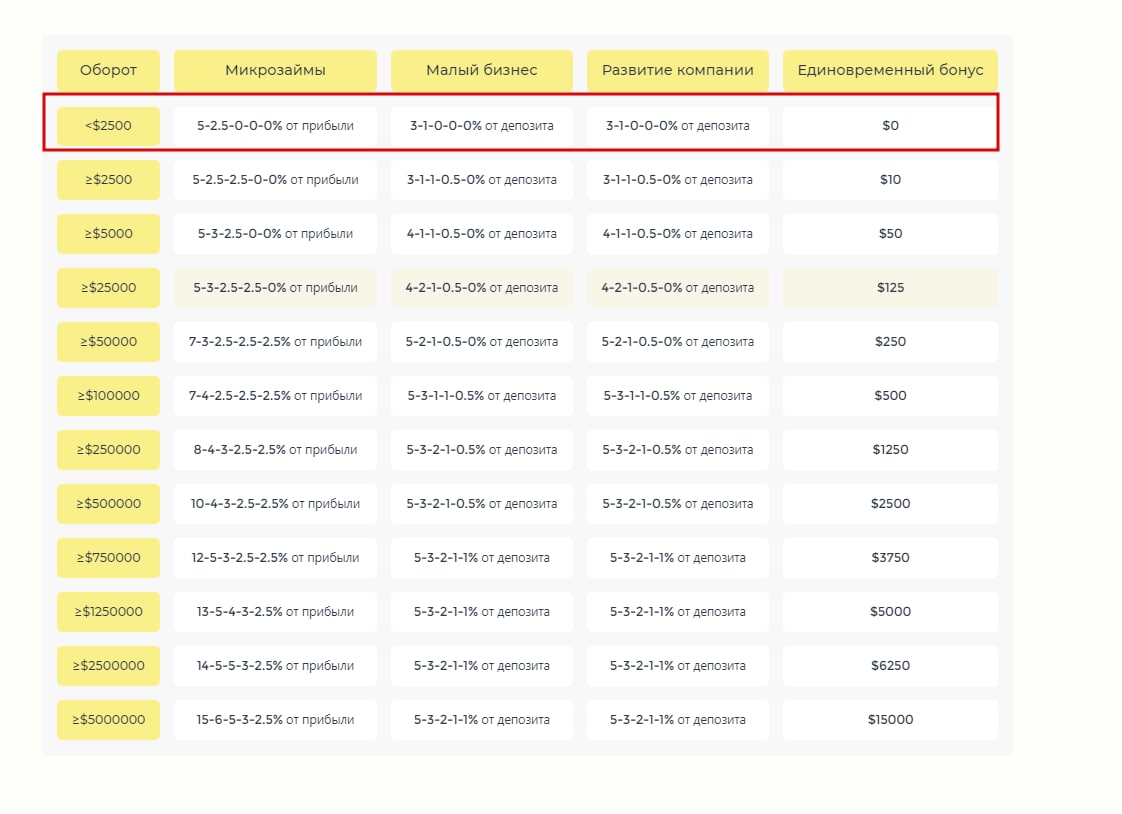This screenshot has width=1122, height=814.
Task: Click the $6250 bonus cell
Action: [x=890, y=666]
